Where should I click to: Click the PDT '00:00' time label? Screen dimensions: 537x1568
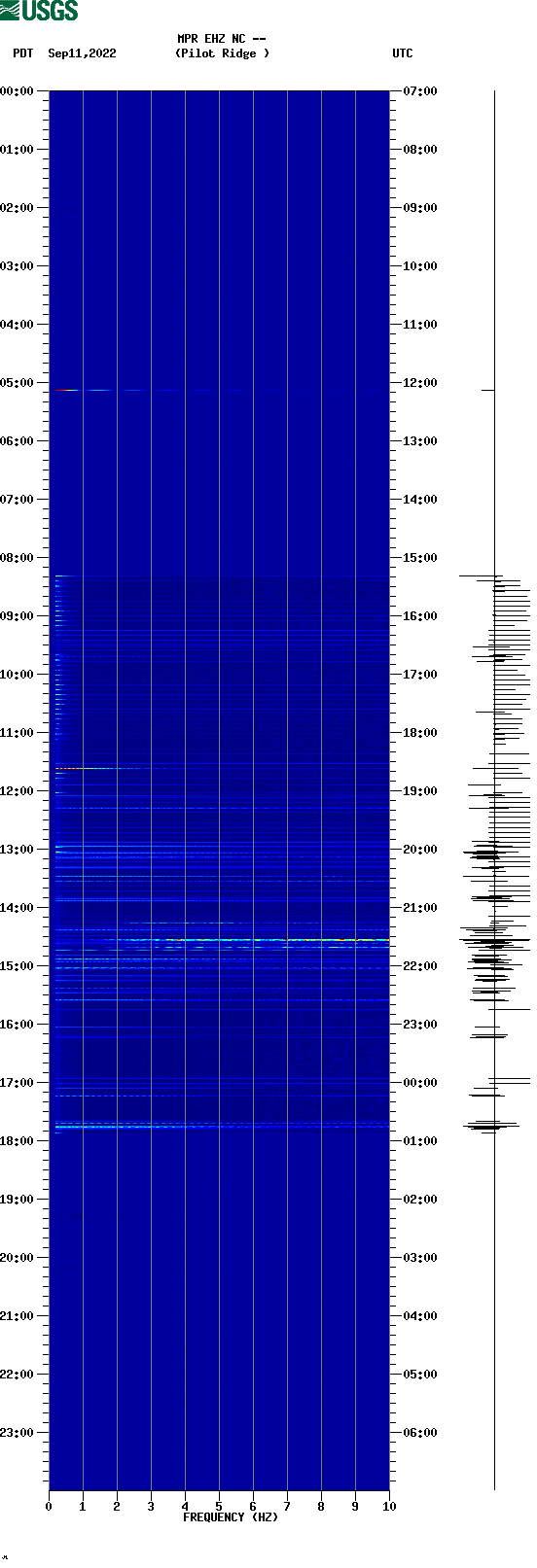tap(17, 91)
